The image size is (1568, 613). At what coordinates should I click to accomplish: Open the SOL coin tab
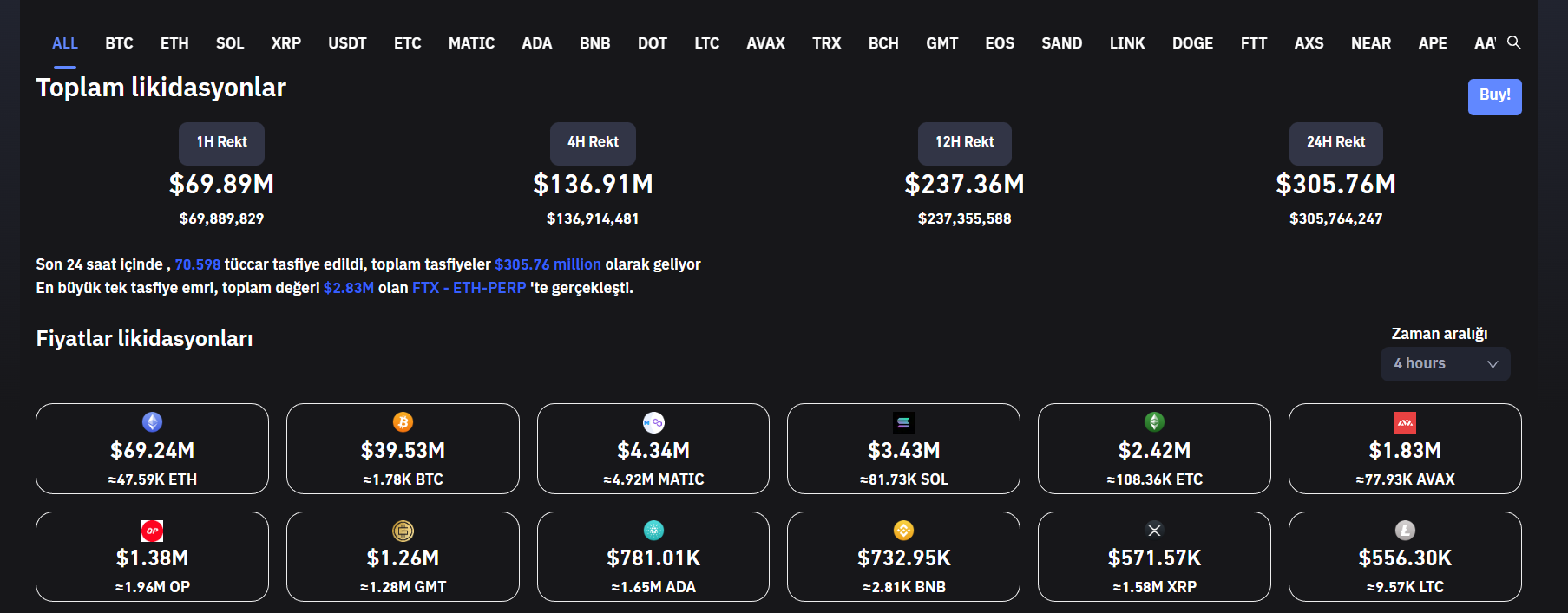click(230, 43)
